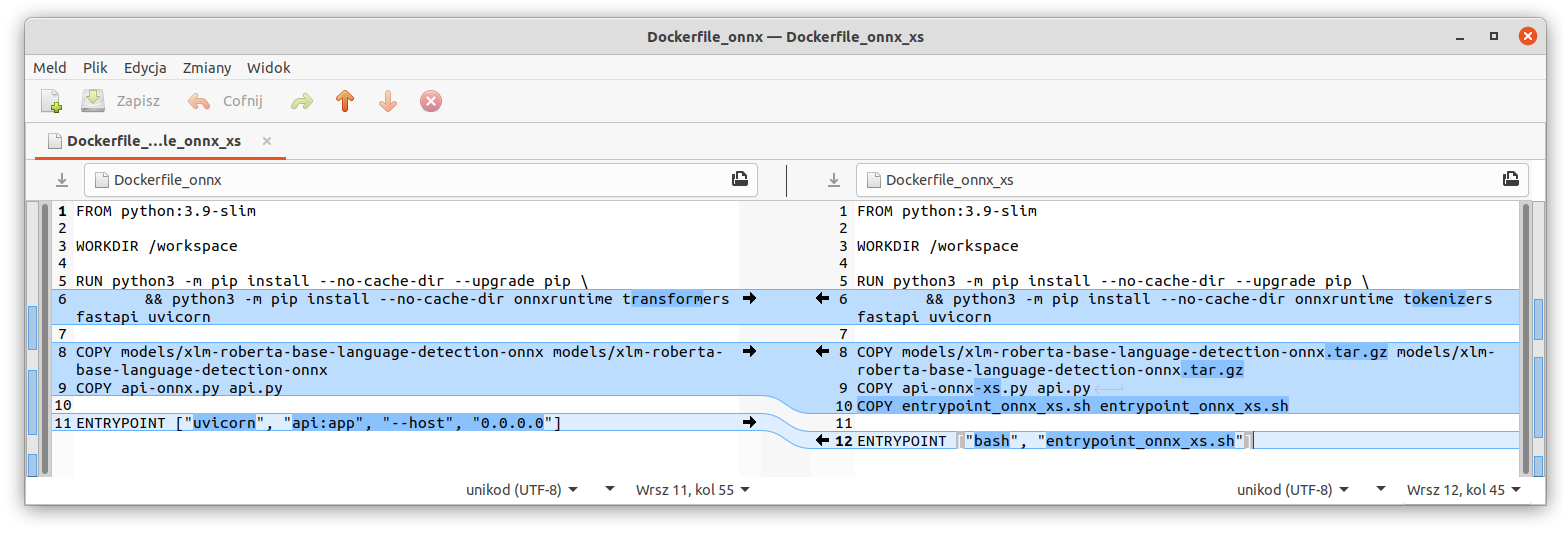The width and height of the screenshot is (1563, 534).
Task: Click the Dockerfile_onnx_xs file chooser field
Action: (x=1192, y=180)
